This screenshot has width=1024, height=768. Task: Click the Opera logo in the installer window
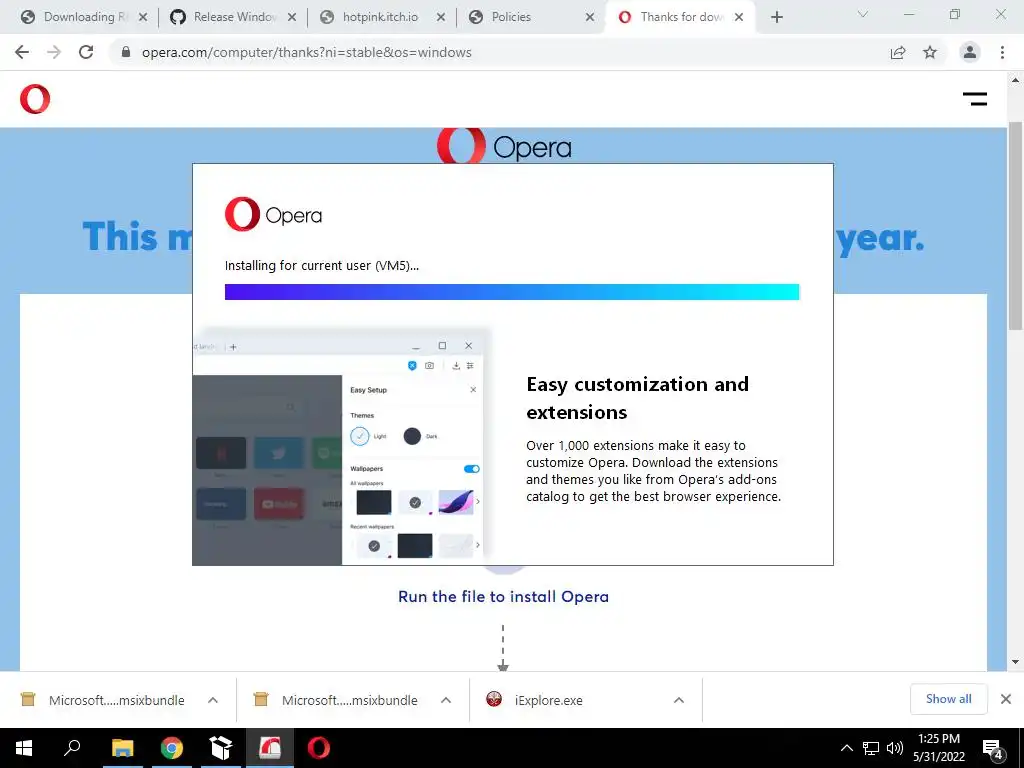tap(273, 214)
